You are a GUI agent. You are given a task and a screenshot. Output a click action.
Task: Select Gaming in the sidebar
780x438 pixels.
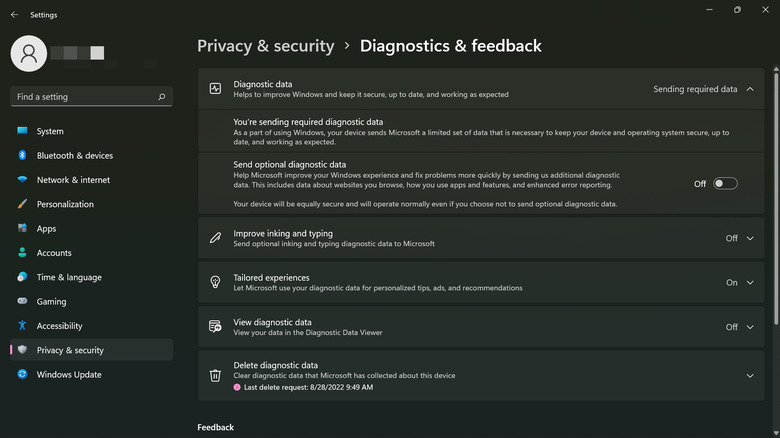click(51, 302)
